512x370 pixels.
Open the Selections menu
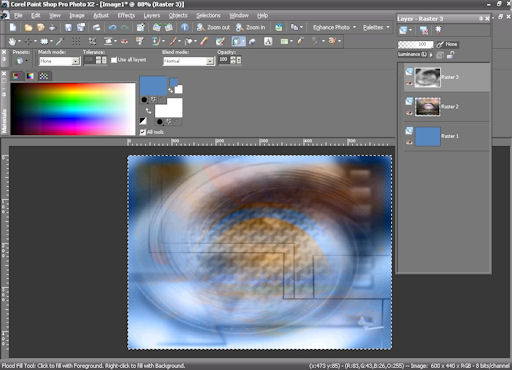coord(208,15)
